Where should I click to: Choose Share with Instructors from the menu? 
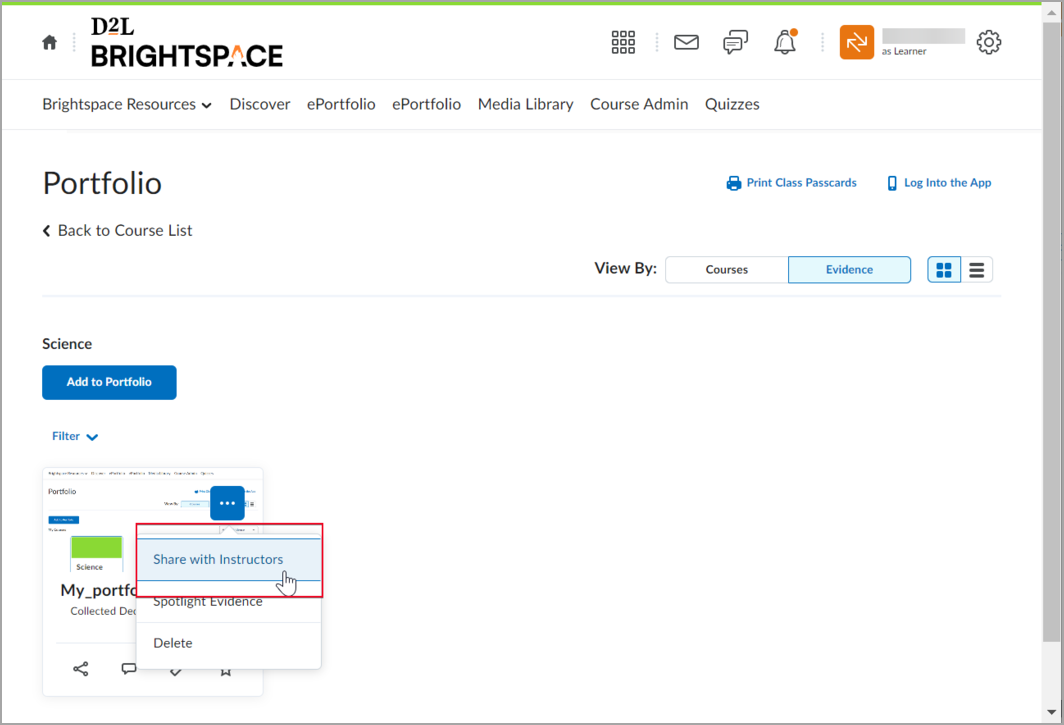pos(216,559)
